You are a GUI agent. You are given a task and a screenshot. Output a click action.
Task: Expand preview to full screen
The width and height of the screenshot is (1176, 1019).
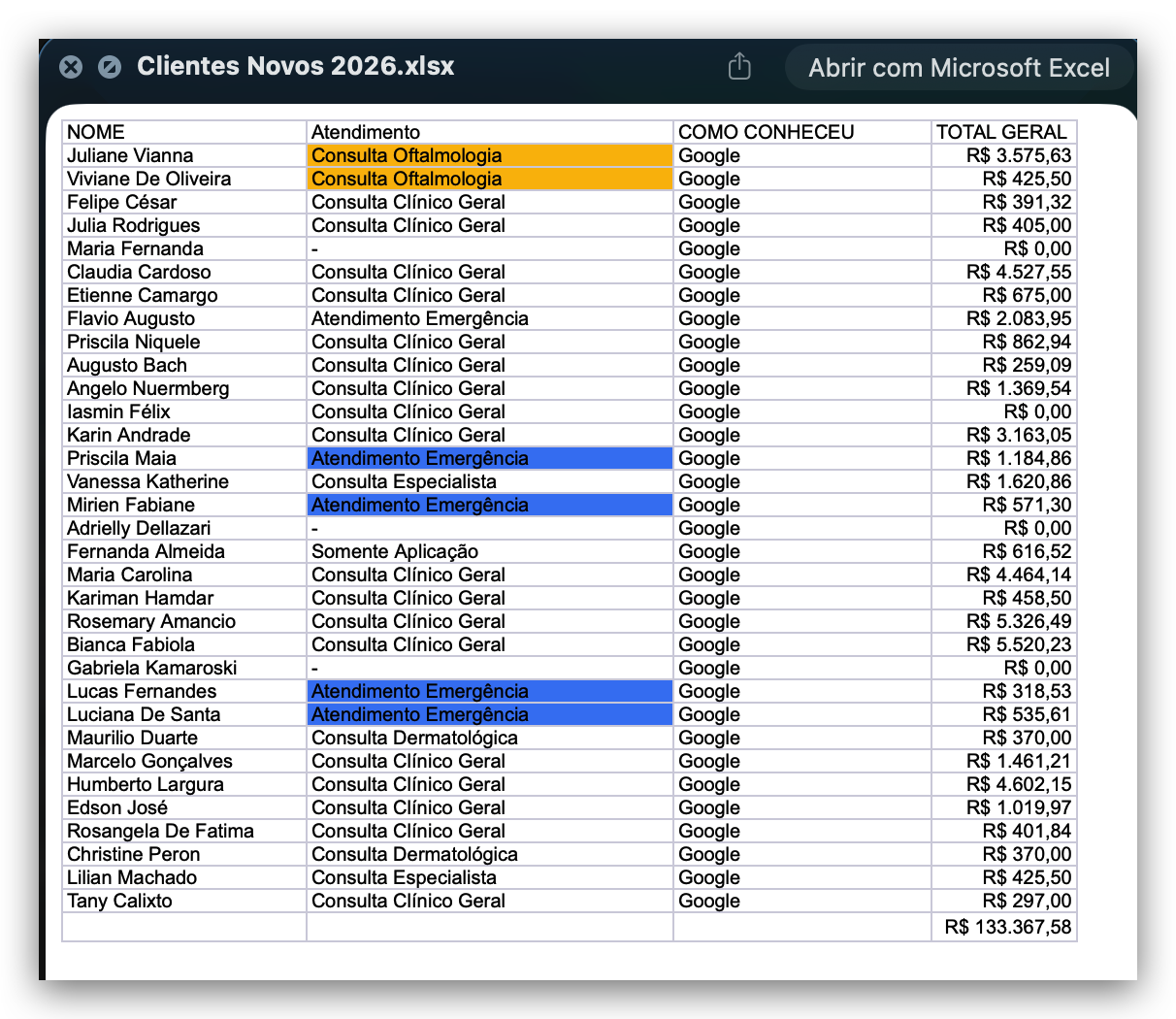click(110, 67)
